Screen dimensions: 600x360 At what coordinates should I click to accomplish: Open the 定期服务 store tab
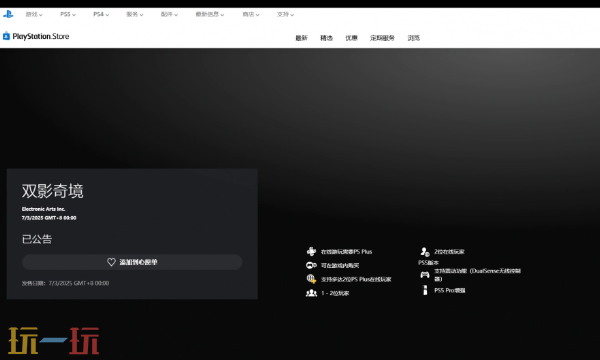click(382, 38)
